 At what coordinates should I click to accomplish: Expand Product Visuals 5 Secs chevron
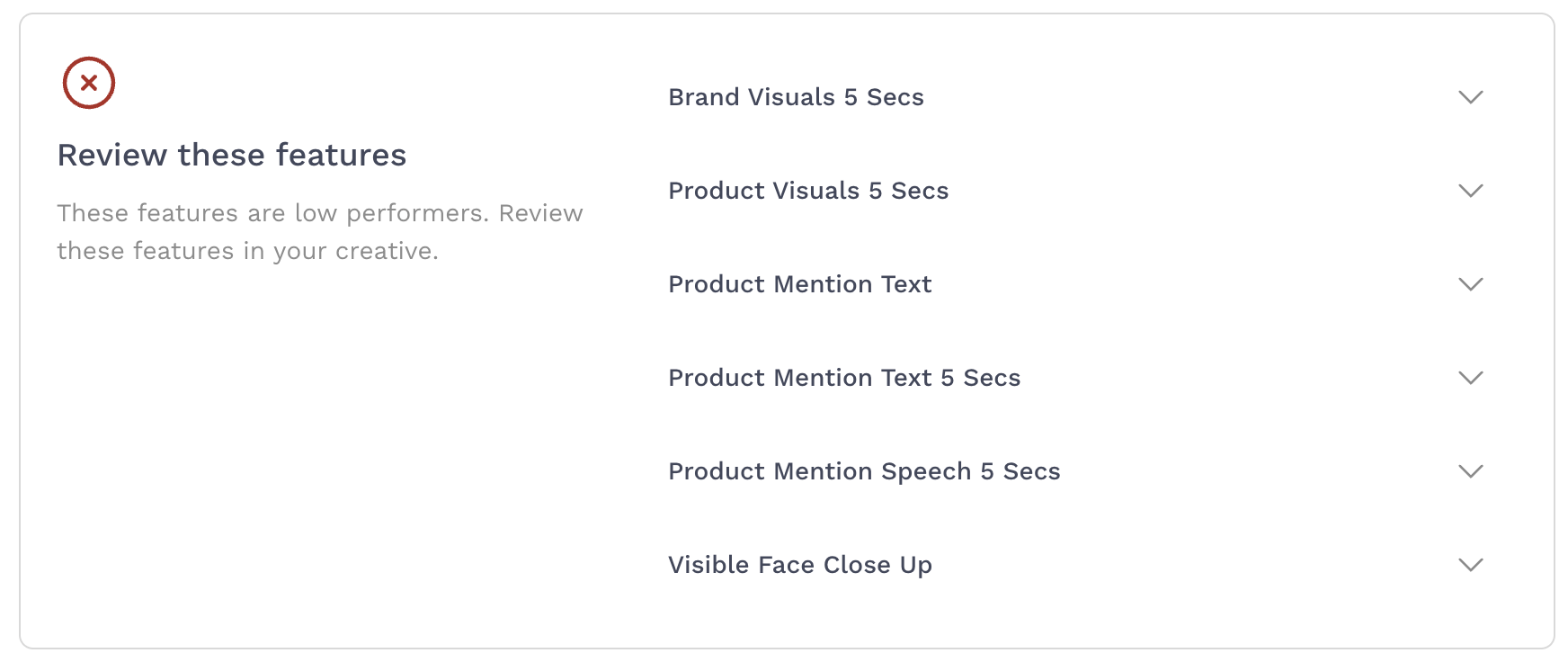[x=1470, y=191]
